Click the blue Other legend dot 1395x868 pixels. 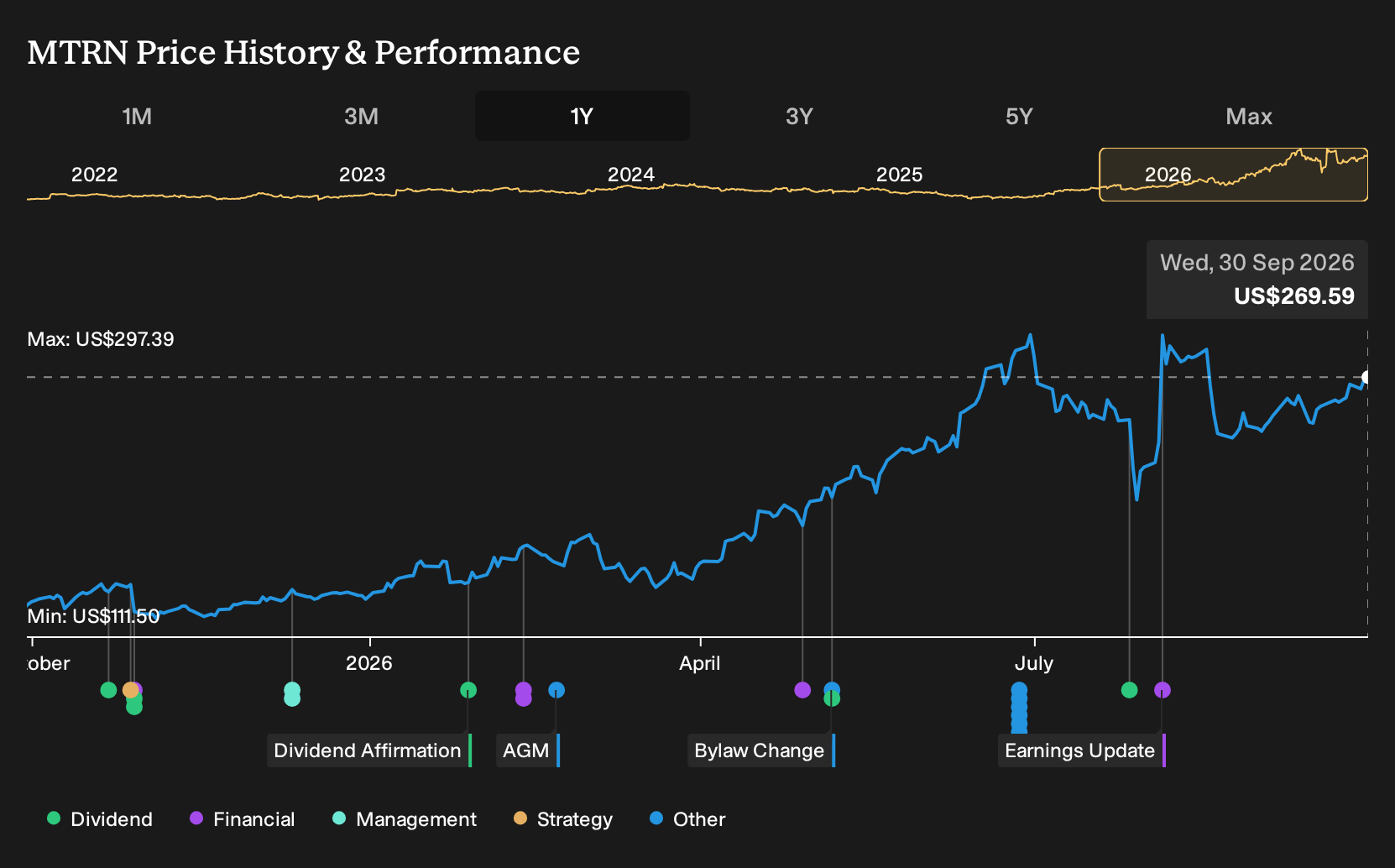pyautogui.click(x=656, y=818)
